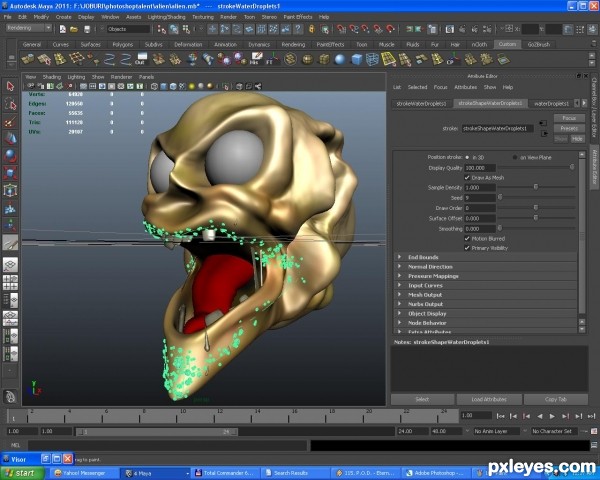Viewport: 600px width, 480px height.
Task: Activate the Lasso Select tool
Action: click(10, 104)
